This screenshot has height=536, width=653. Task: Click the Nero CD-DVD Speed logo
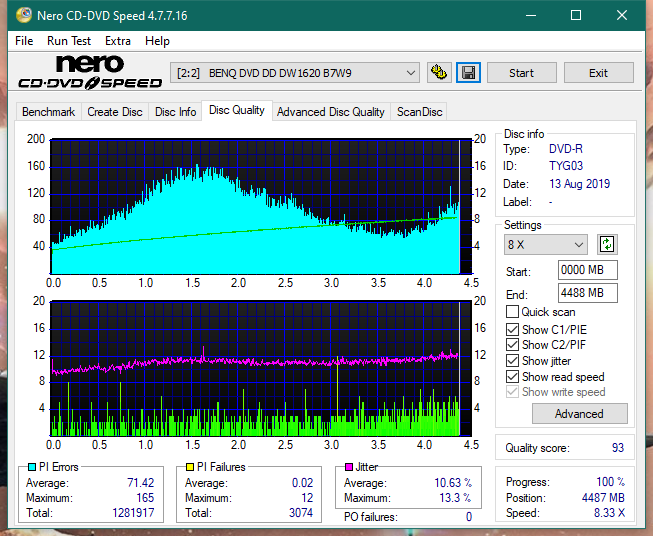point(90,73)
